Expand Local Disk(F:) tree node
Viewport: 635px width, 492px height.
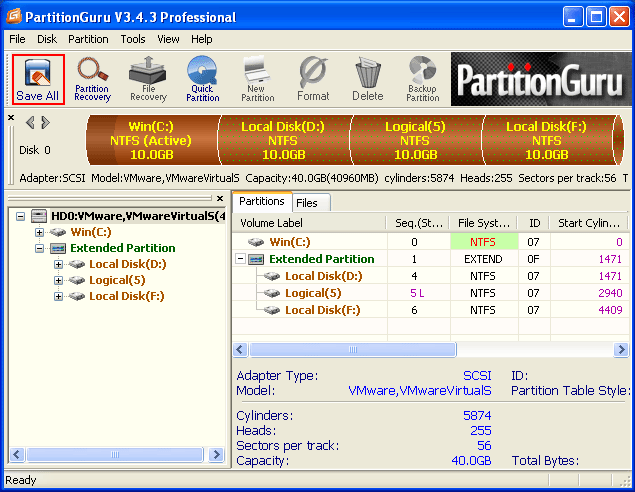pos(58,296)
